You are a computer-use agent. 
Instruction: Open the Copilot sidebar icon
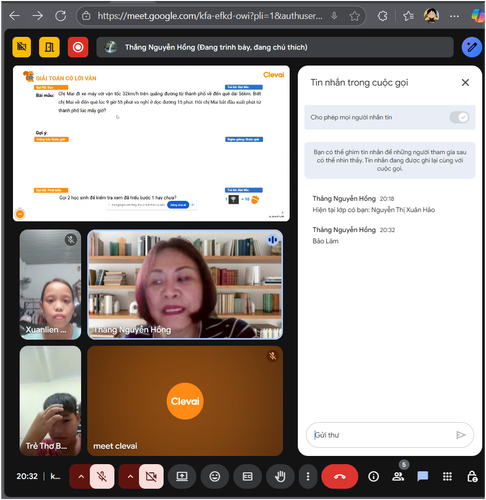[x=478, y=16]
